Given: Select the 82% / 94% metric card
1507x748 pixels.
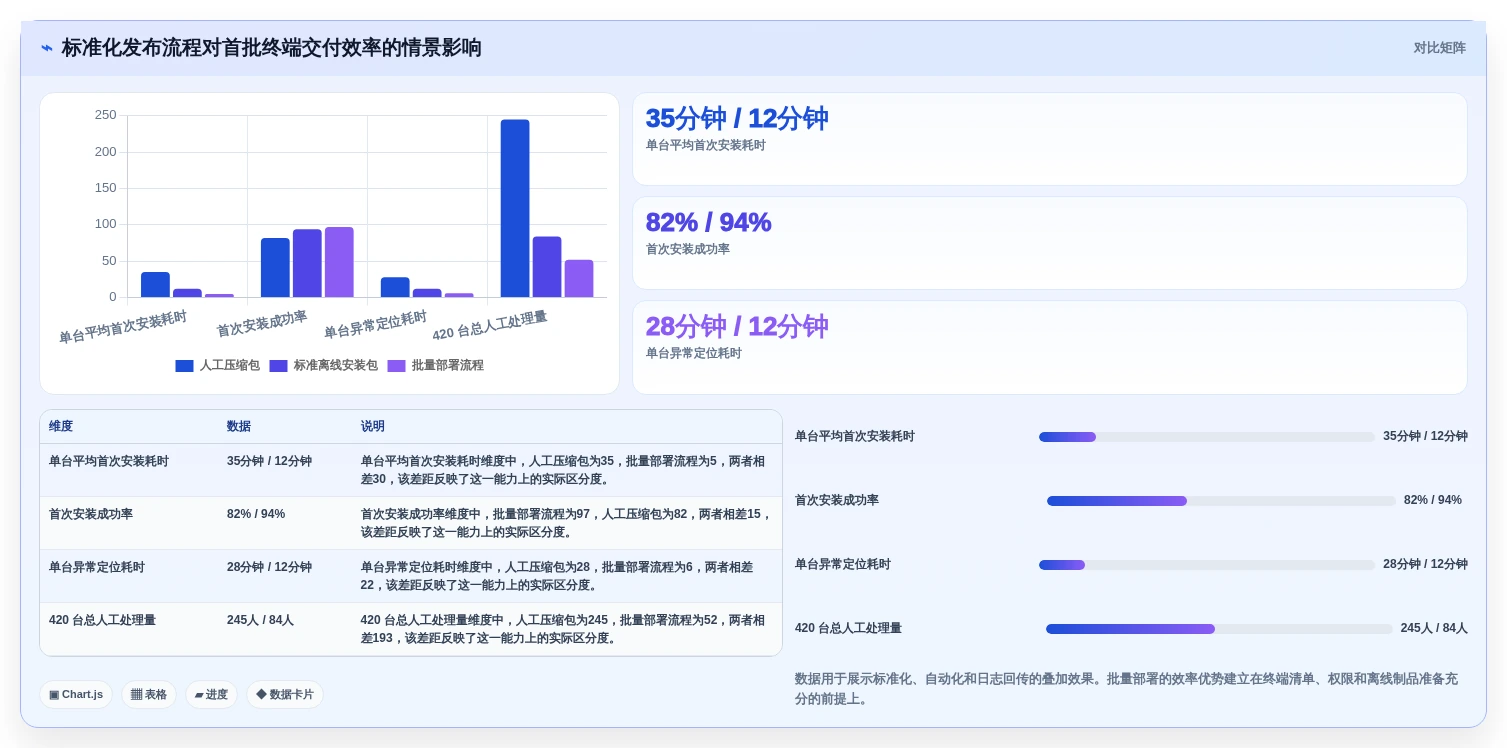Looking at the screenshot, I should click(x=1050, y=243).
